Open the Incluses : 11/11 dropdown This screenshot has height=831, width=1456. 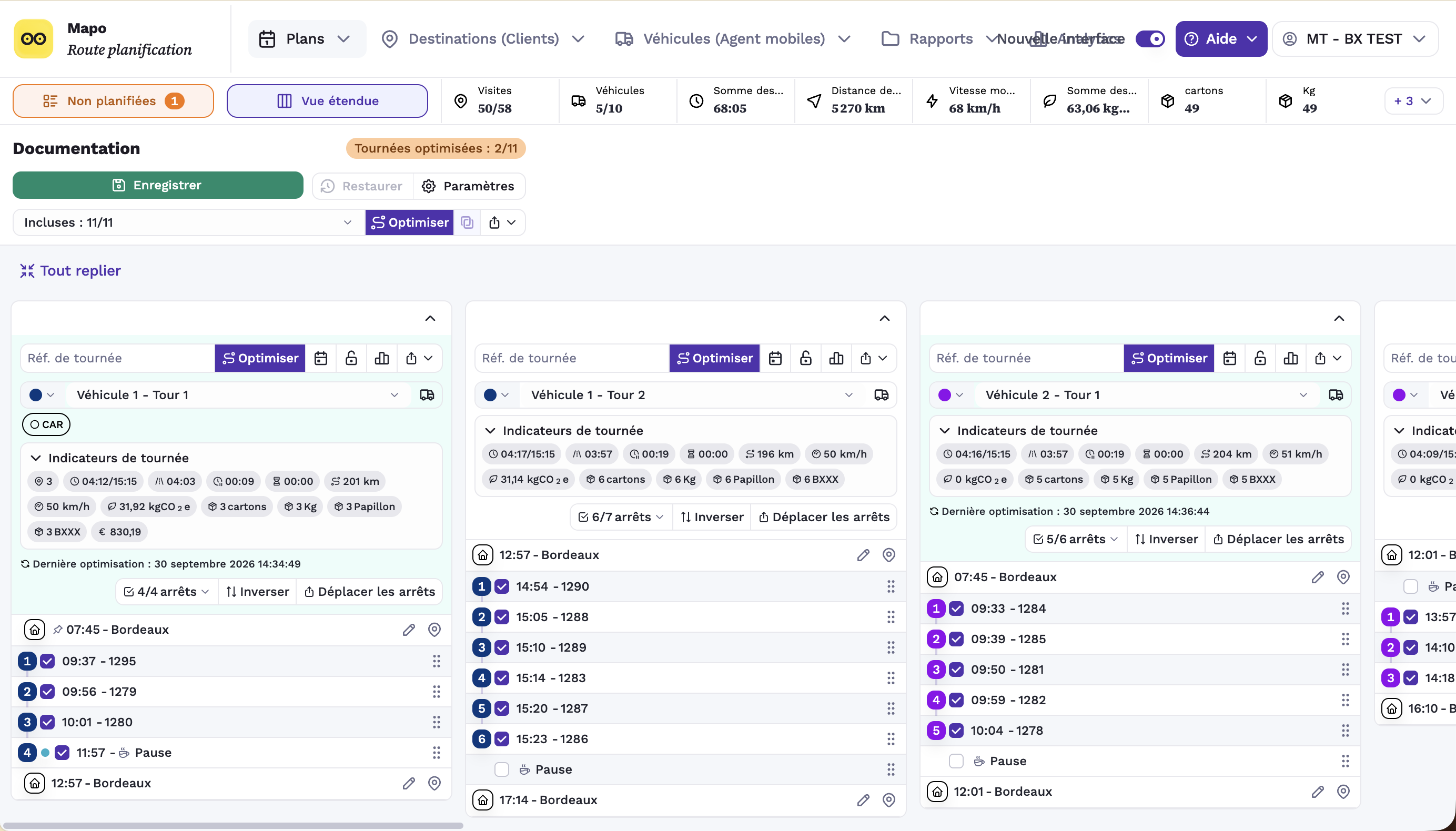pyautogui.click(x=188, y=222)
